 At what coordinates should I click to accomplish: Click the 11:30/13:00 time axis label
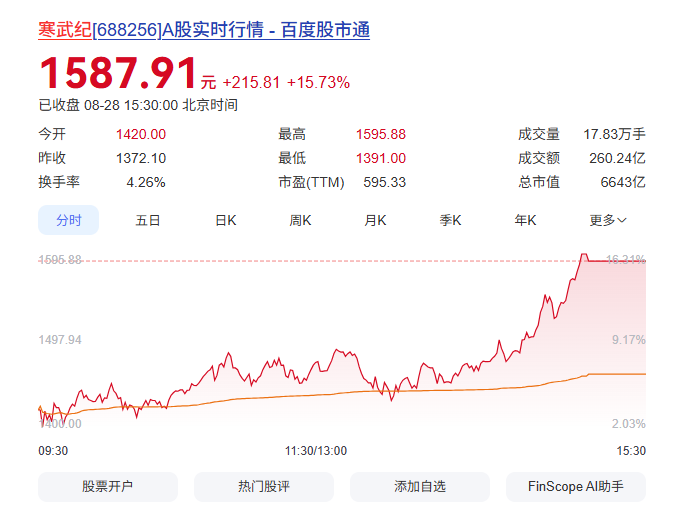click(316, 451)
